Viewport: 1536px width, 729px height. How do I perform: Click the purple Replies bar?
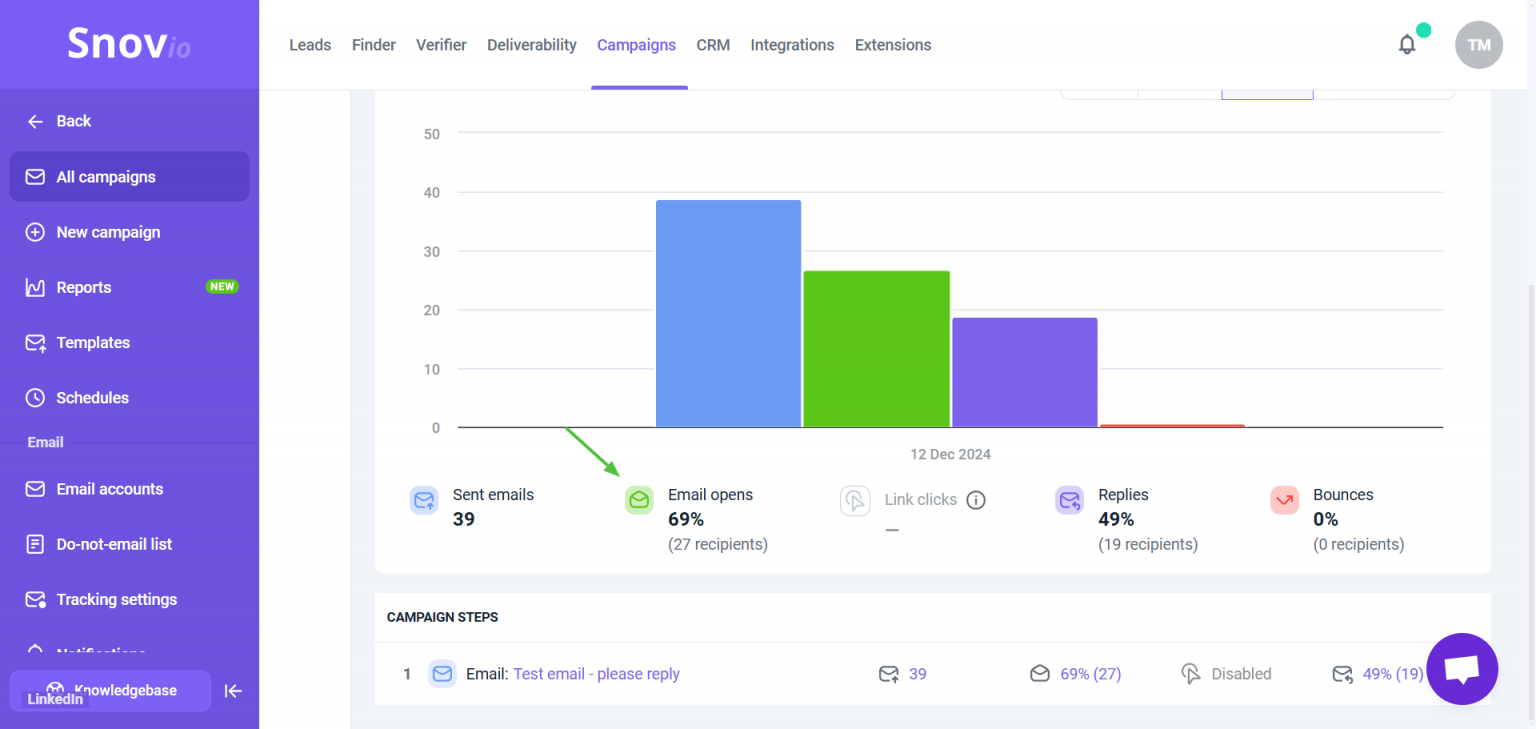(1025, 373)
